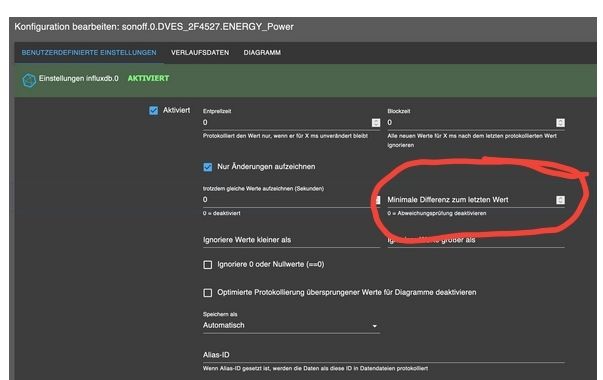Collapse the Einstellungen influxdb.0 section header
This screenshot has width=603, height=380.
click(305, 80)
